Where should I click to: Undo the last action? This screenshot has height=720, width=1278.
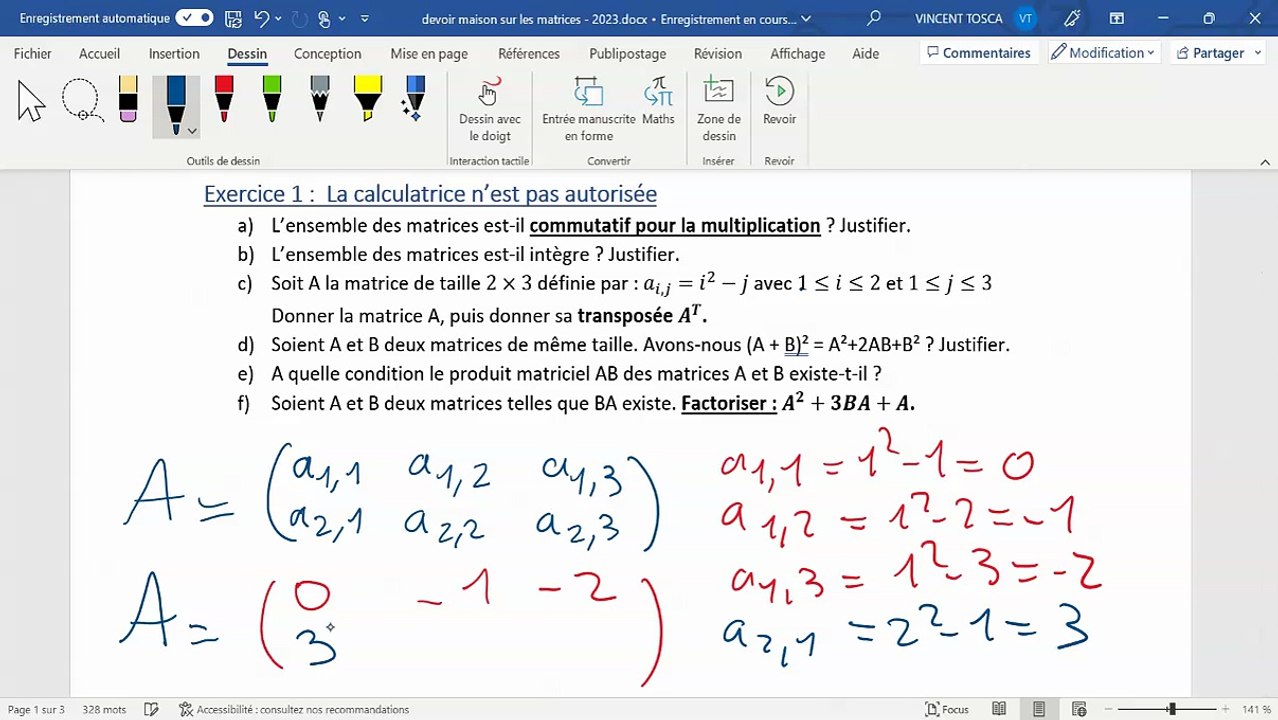click(x=262, y=18)
